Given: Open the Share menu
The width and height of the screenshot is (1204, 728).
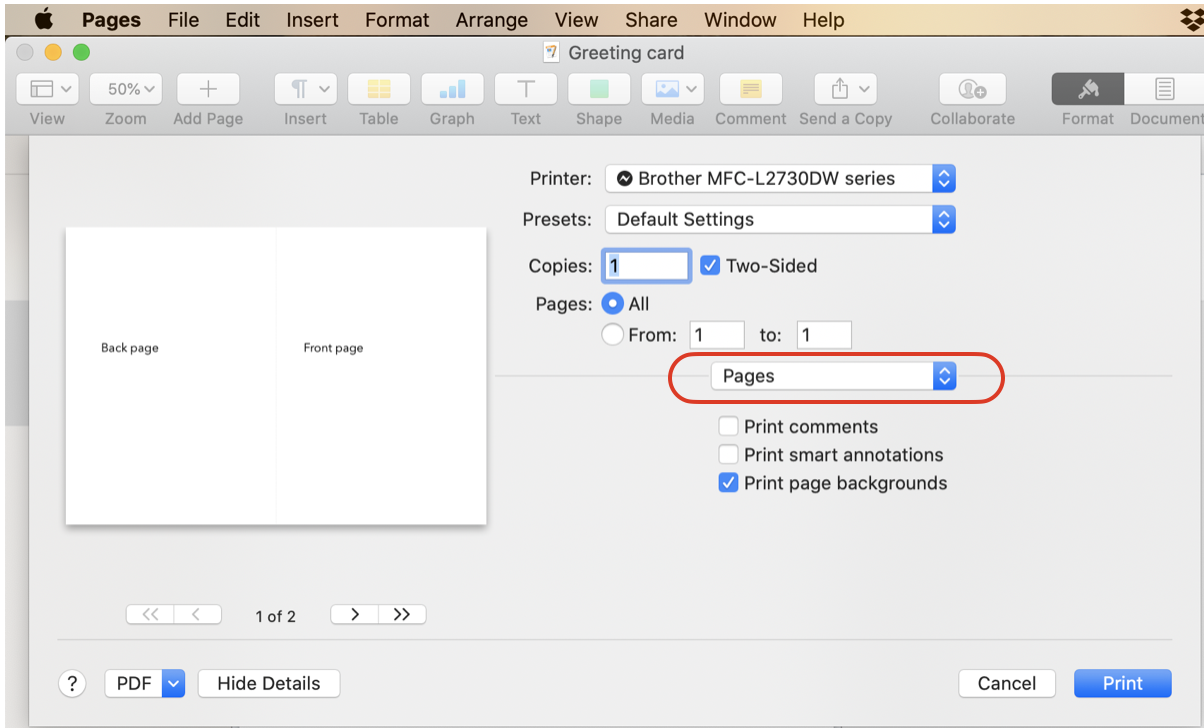Looking at the screenshot, I should coord(651,20).
